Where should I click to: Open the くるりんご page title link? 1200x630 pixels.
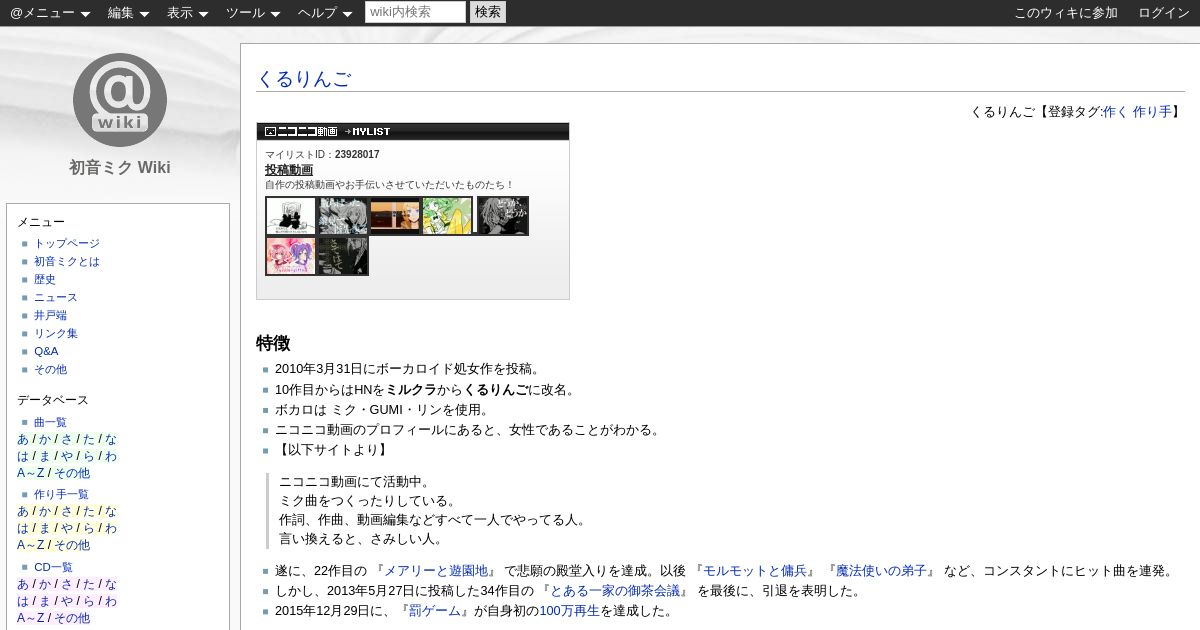(304, 79)
